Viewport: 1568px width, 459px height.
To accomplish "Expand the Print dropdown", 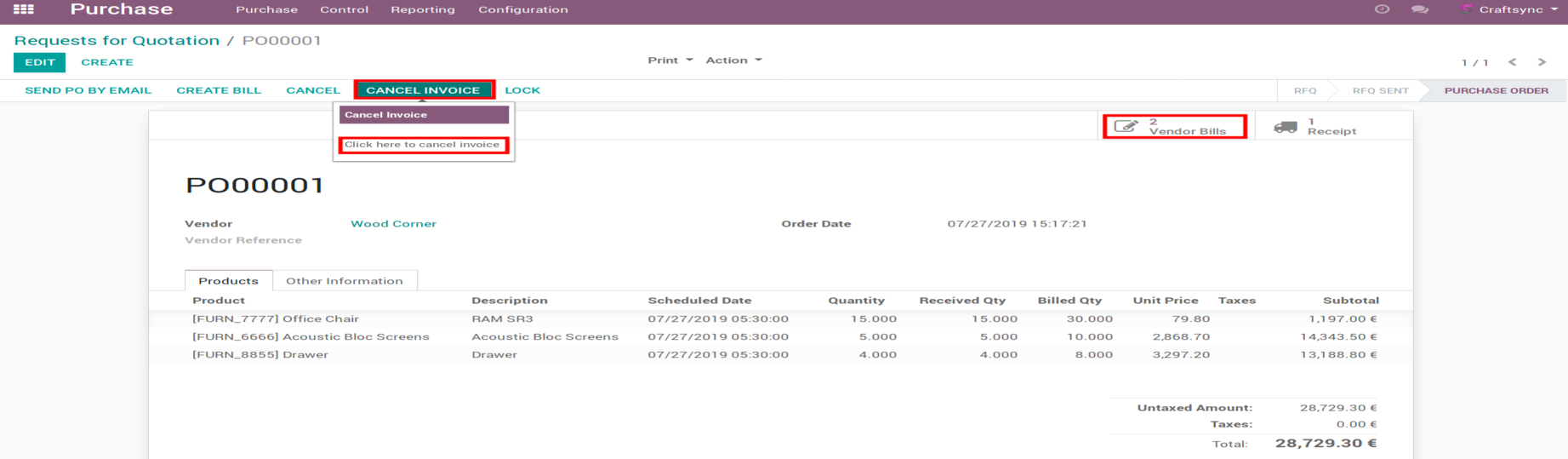I will pos(670,60).
